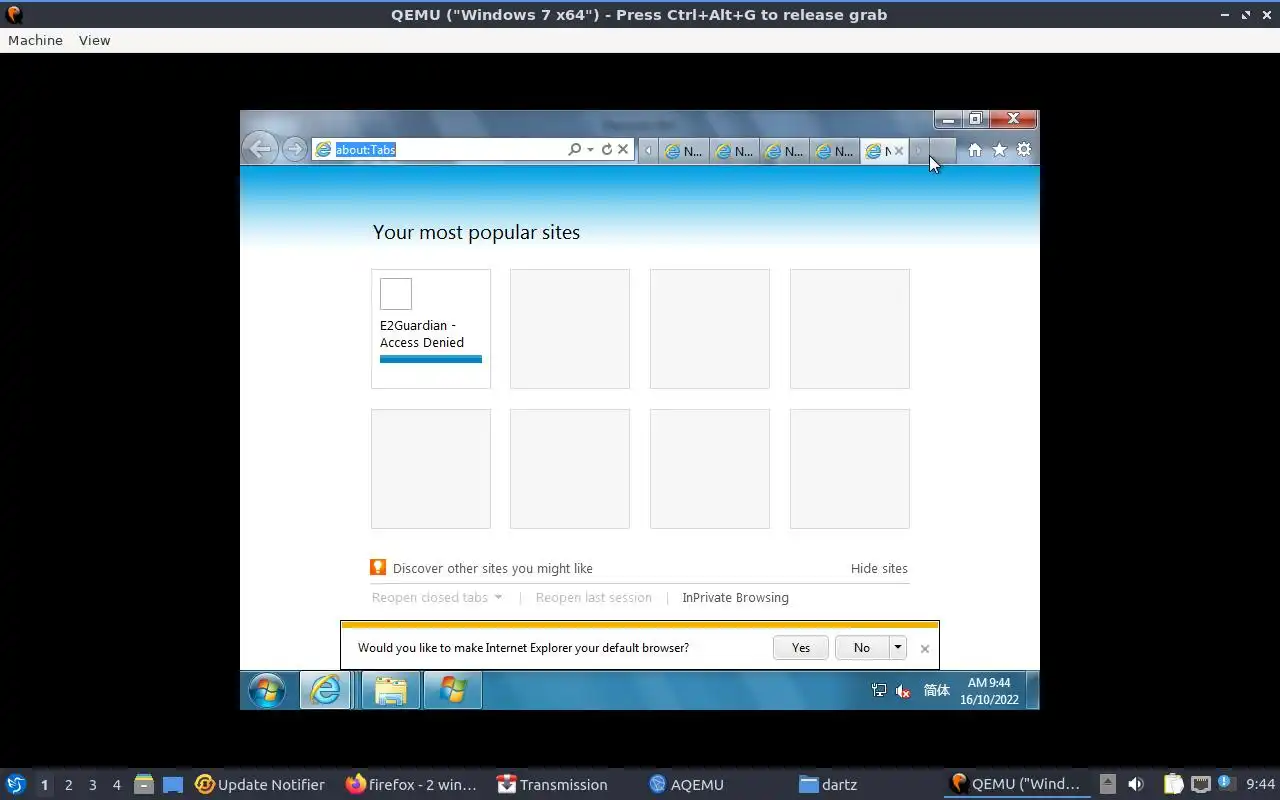Go back with IE Back arrow
Viewport: 1280px width, 800px height.
coord(260,149)
